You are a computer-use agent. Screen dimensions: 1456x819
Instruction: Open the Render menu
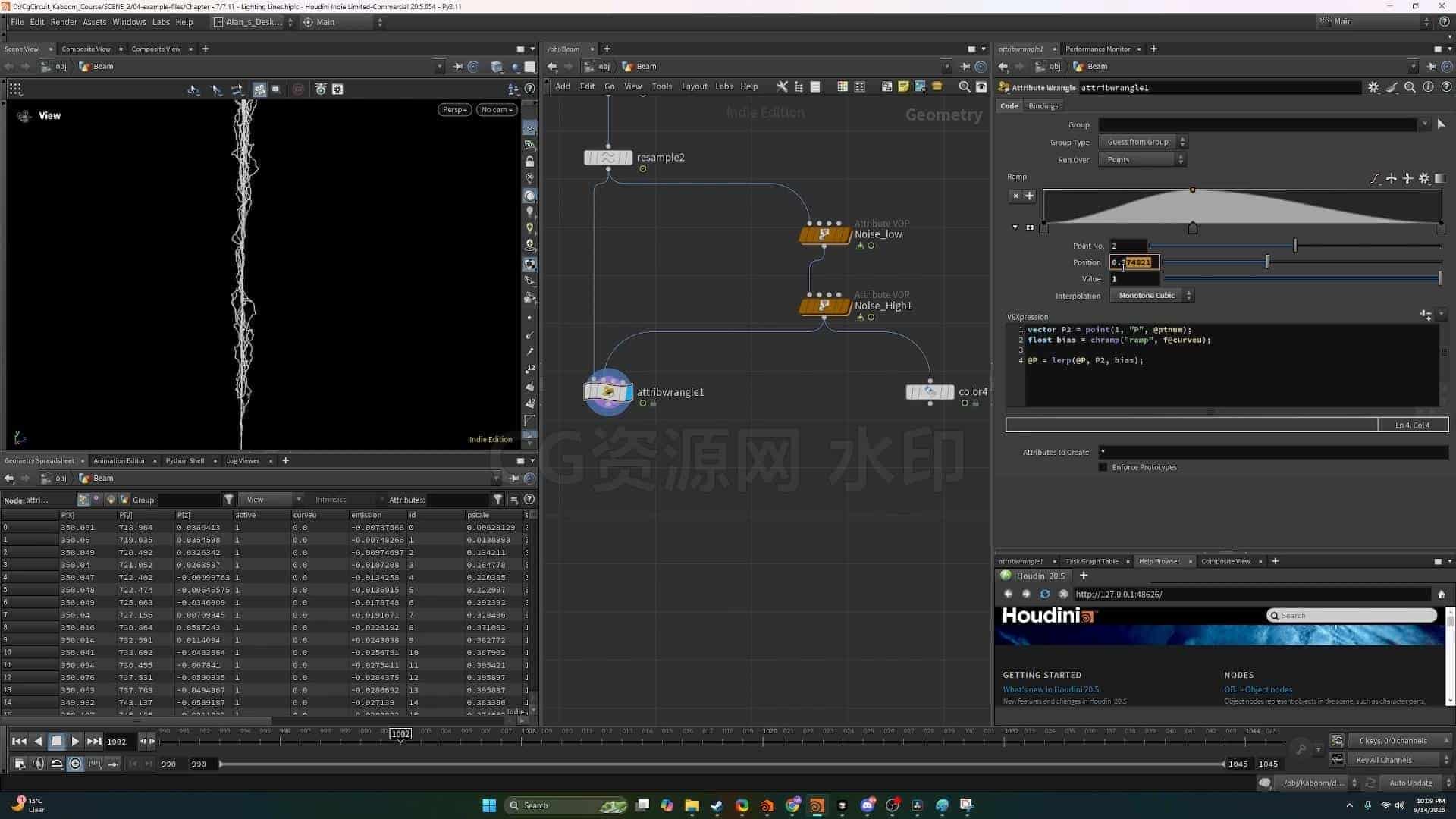click(x=63, y=22)
